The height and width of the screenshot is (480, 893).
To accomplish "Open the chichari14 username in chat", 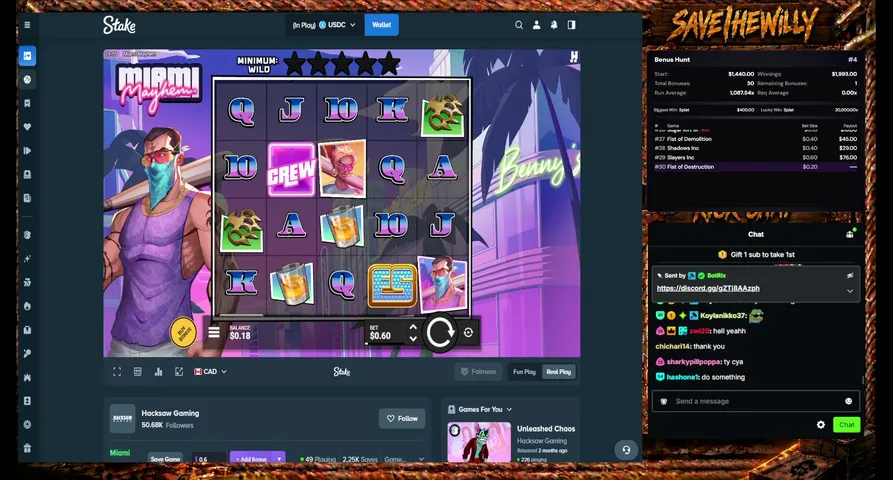I will [673, 346].
